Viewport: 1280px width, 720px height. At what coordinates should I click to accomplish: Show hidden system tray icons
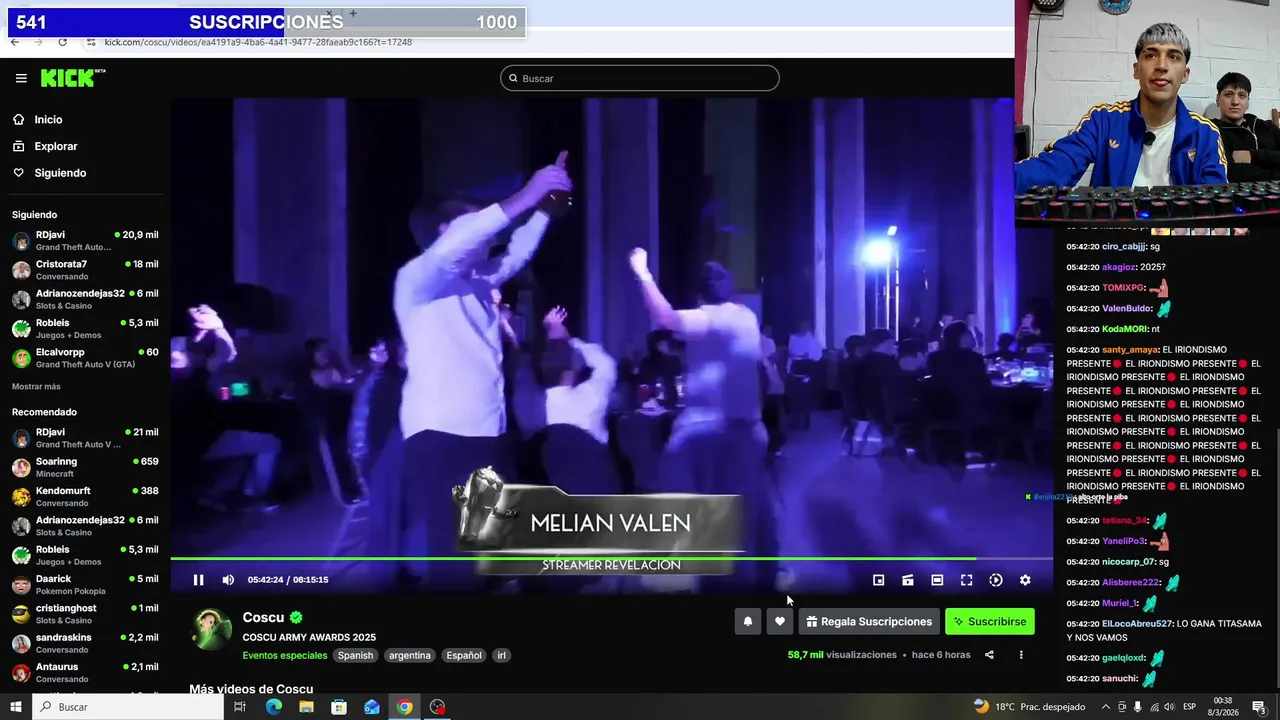[1106, 707]
